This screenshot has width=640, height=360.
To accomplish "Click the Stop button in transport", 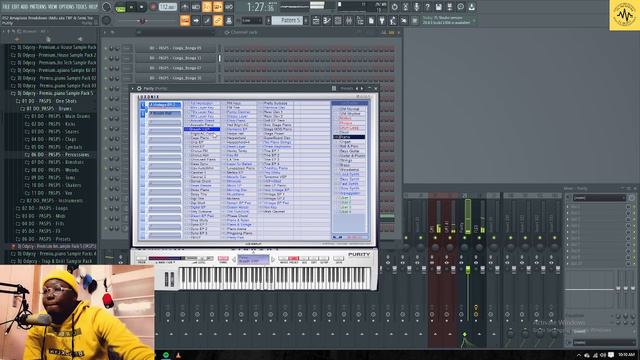I will tap(142, 7).
